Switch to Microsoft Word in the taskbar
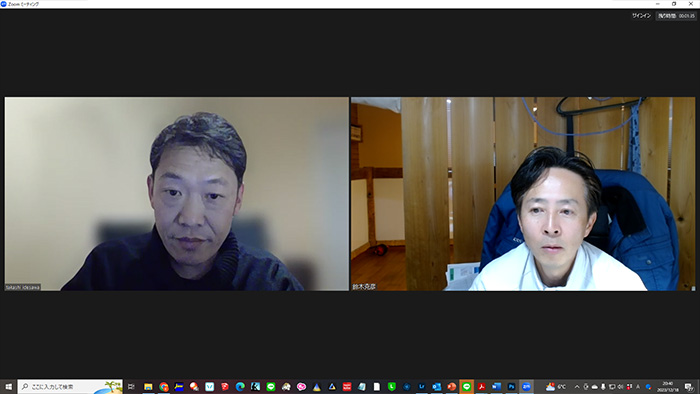Viewport: 700px width, 394px height. [496, 386]
